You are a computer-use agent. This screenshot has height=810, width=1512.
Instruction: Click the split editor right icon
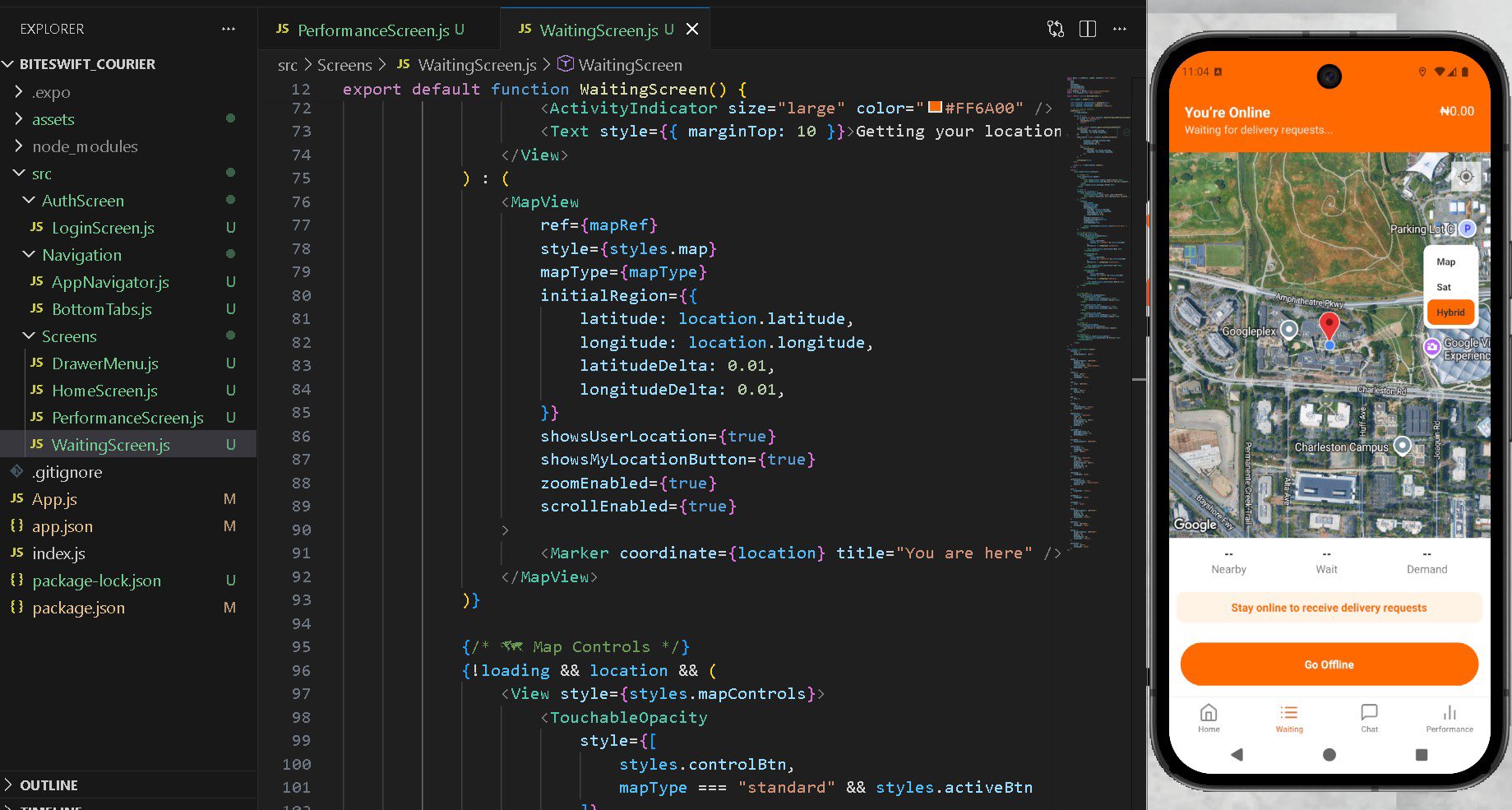[1087, 30]
